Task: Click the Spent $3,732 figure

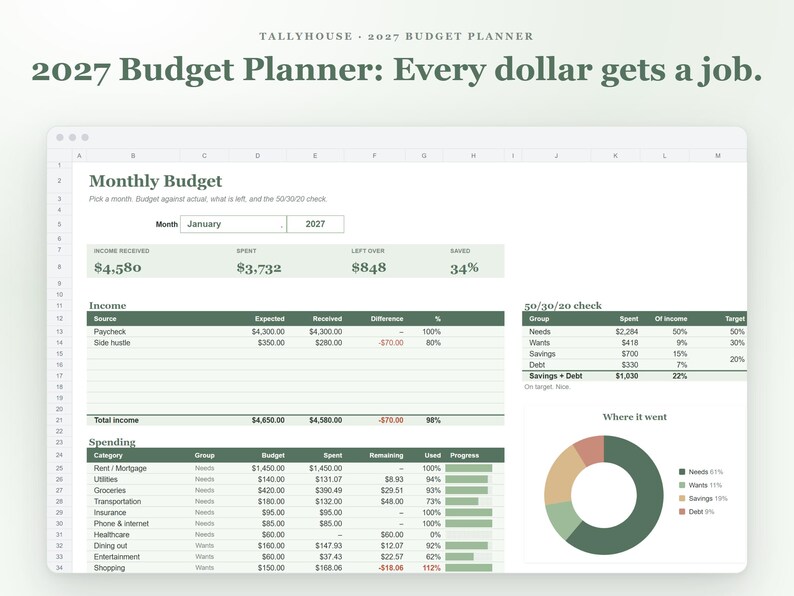Action: click(259, 267)
